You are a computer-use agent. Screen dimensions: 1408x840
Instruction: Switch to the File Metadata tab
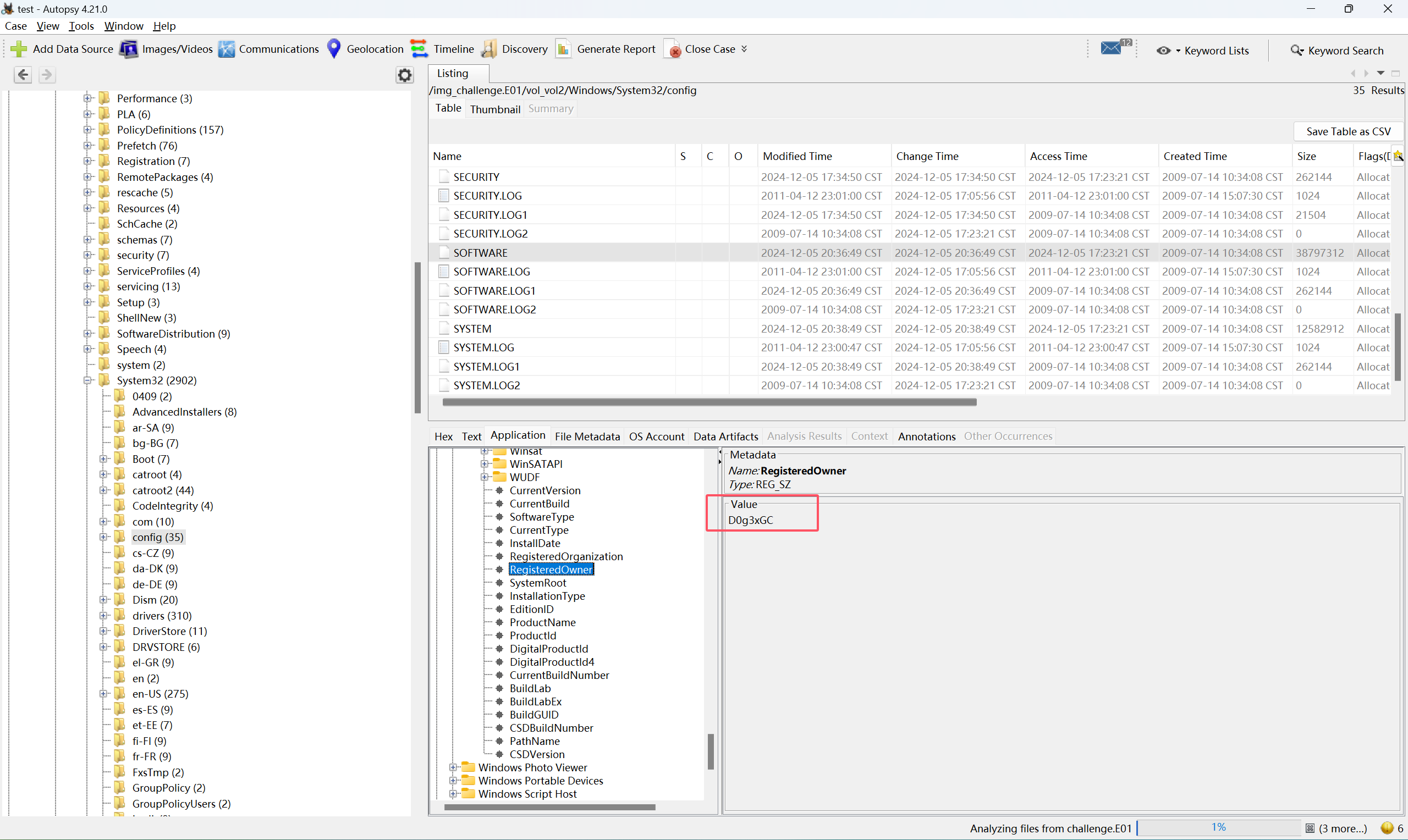point(587,436)
